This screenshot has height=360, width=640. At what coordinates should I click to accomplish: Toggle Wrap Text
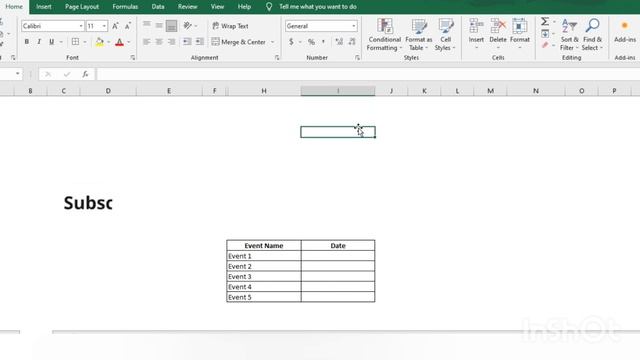pos(230,26)
